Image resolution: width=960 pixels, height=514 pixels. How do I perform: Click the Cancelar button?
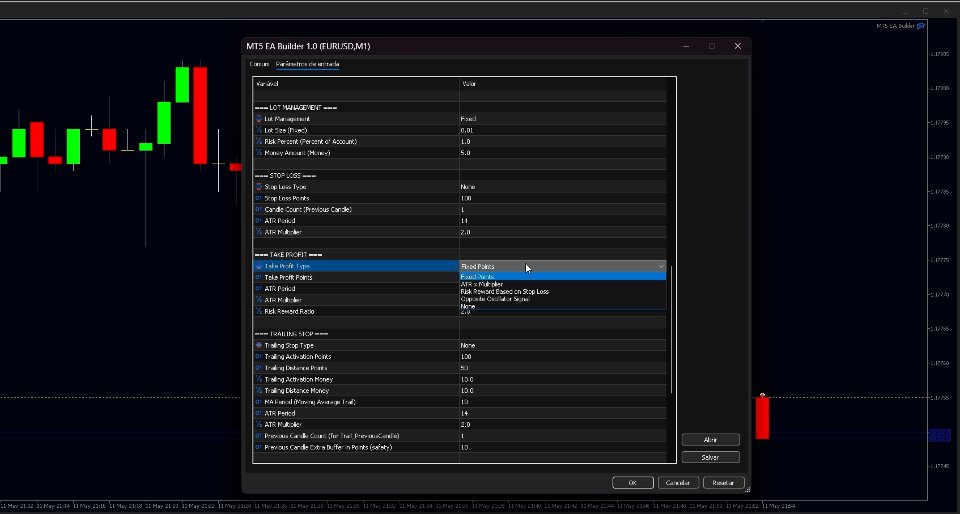[678, 483]
